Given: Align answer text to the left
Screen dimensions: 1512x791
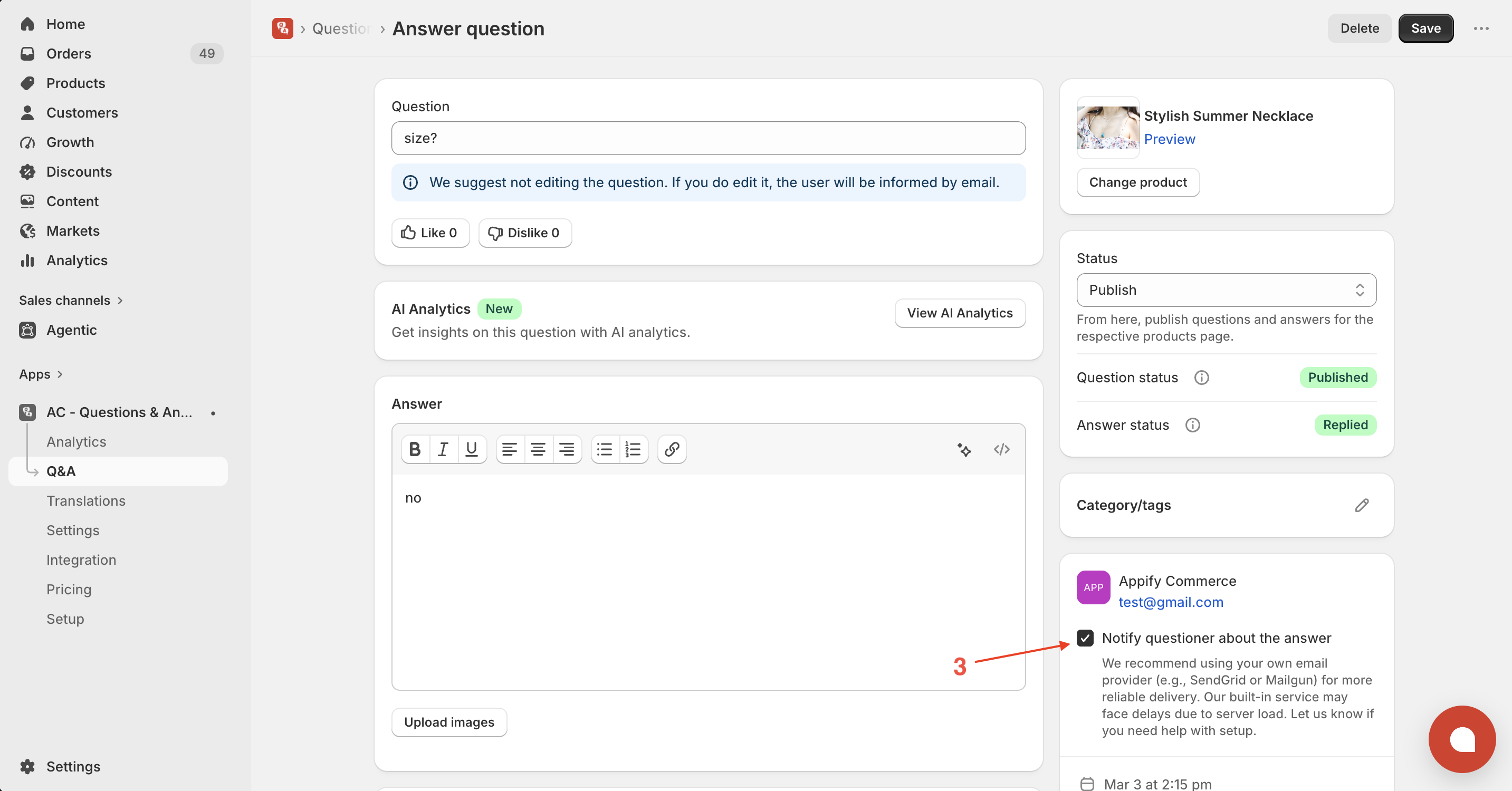Looking at the screenshot, I should (x=510, y=449).
